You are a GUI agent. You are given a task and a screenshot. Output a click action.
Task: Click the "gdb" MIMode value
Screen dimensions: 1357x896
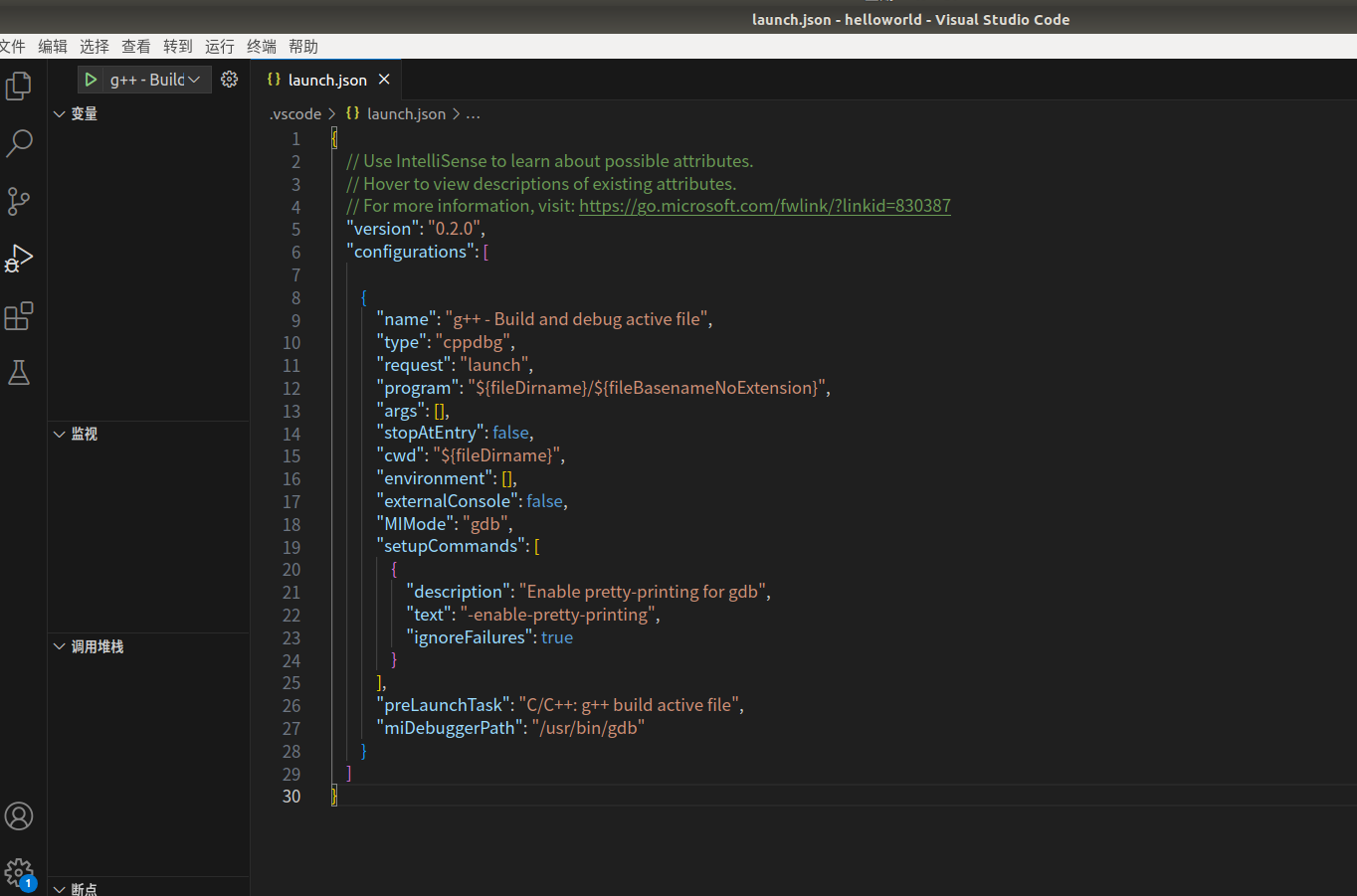coord(485,524)
